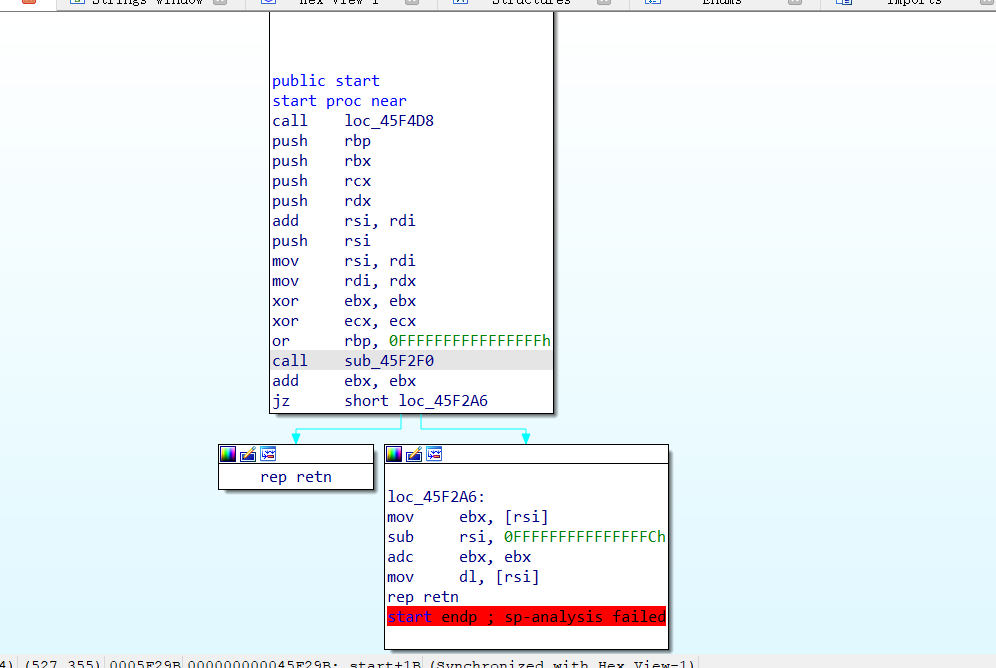Select the 'mov ebx, [rsi]' instruction
The height and width of the screenshot is (668, 996).
(x=468, y=517)
